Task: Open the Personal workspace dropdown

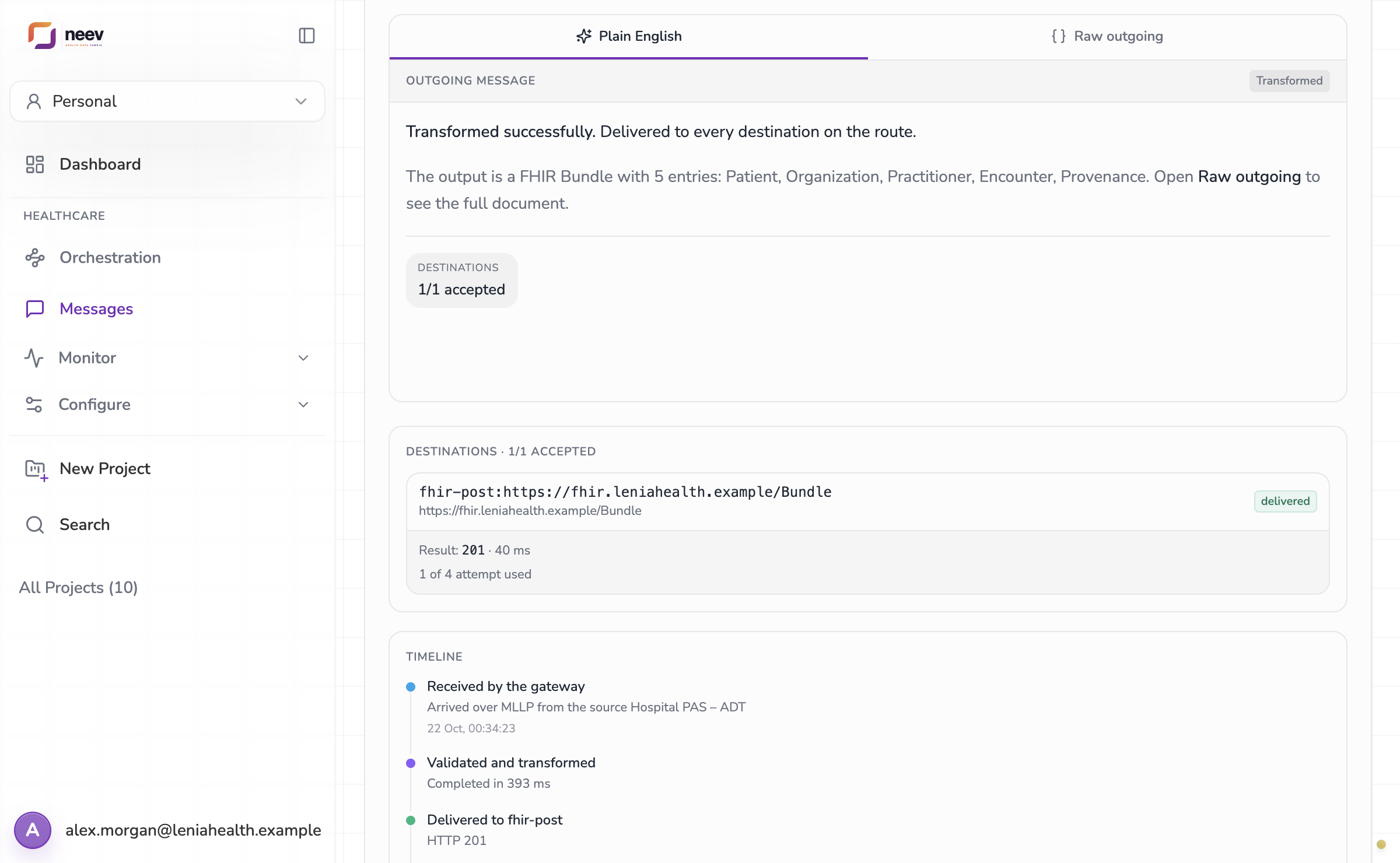Action: click(x=167, y=101)
